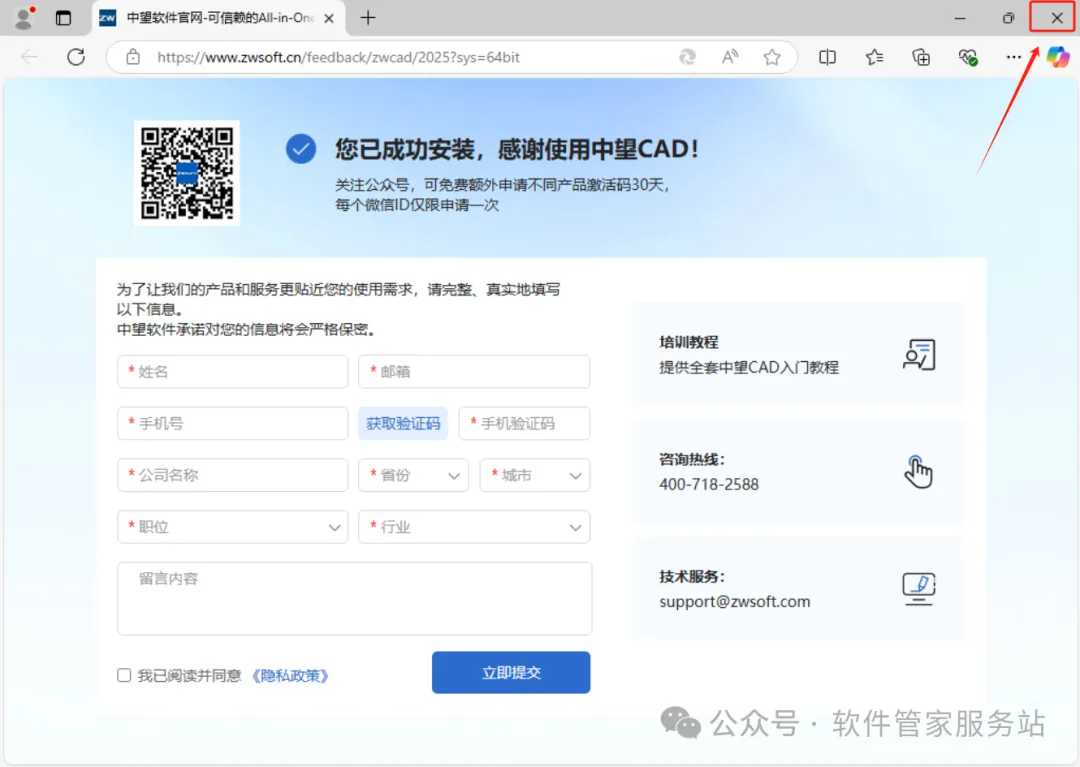This screenshot has width=1080, height=767.
Task: Open the tab actions menu icon
Action: (63, 18)
